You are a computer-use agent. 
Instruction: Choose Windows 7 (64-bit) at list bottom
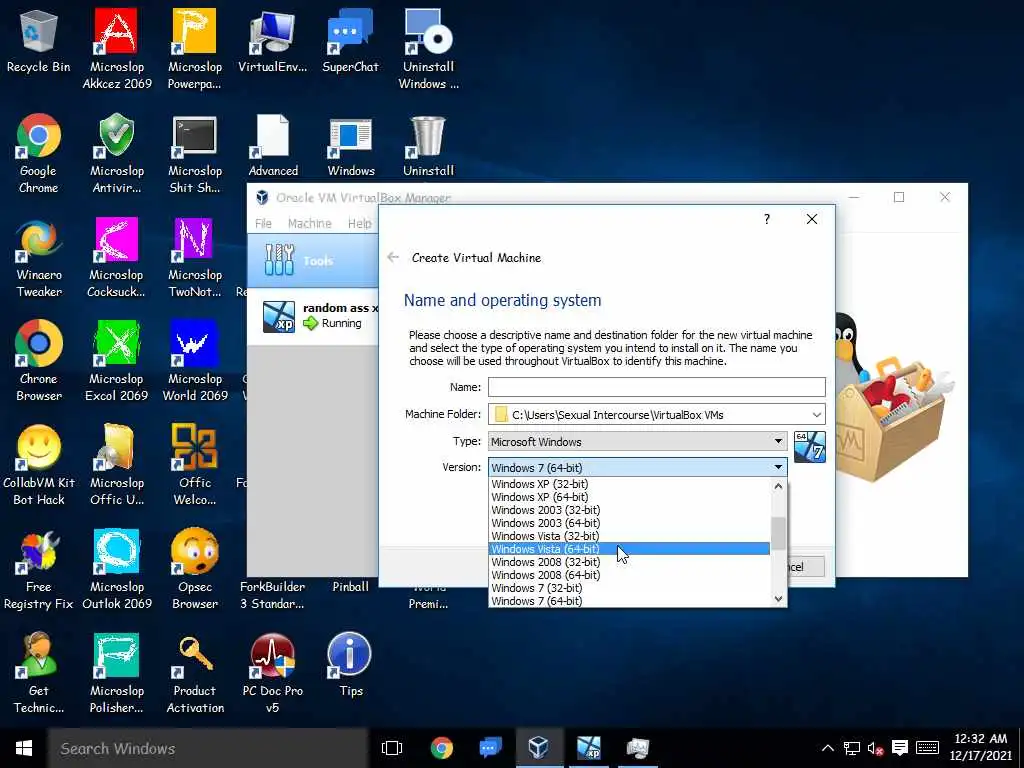click(x=630, y=601)
